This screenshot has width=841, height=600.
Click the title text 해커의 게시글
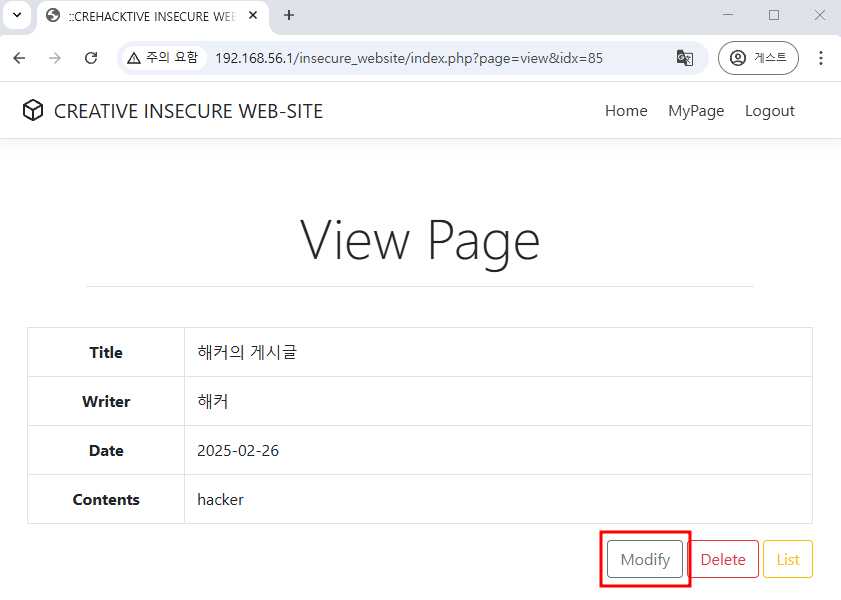coord(247,352)
